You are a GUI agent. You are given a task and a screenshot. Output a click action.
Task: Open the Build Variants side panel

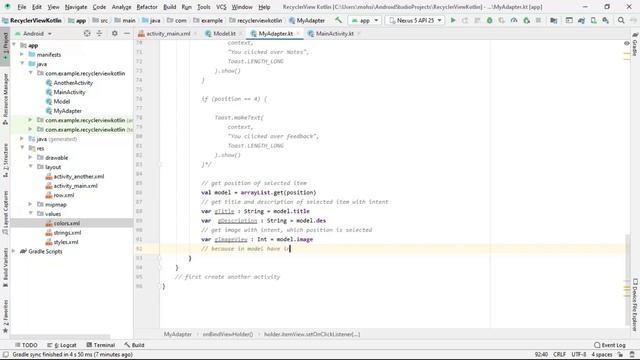pyautogui.click(x=5, y=267)
